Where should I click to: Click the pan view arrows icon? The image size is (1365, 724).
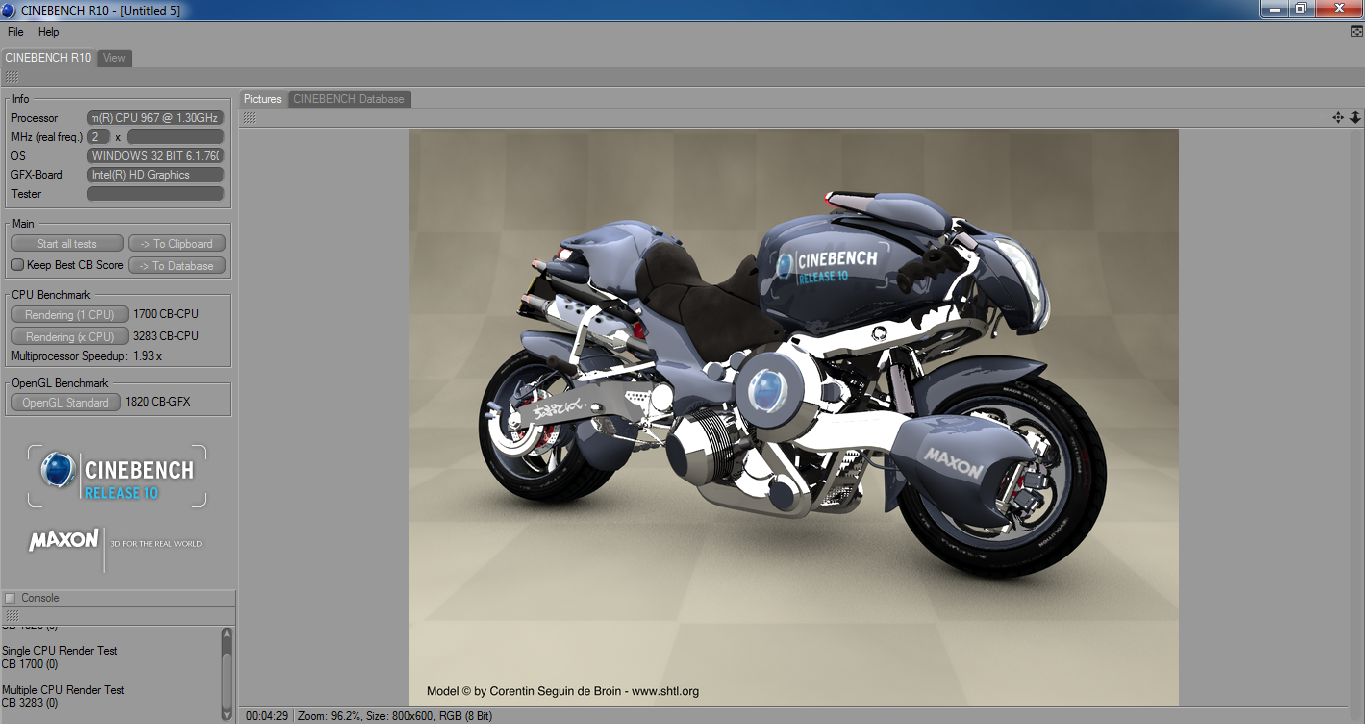pyautogui.click(x=1338, y=117)
